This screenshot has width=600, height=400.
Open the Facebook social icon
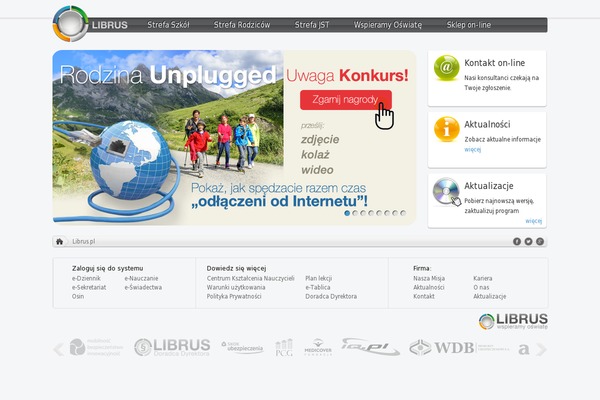tap(517, 242)
